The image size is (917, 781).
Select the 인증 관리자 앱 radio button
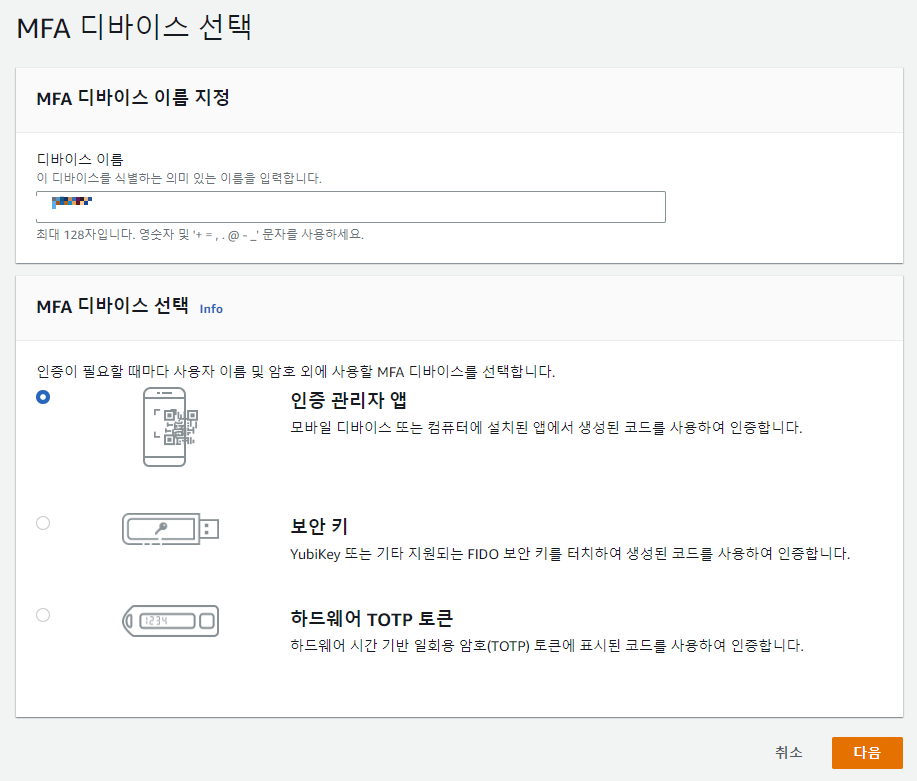43,397
